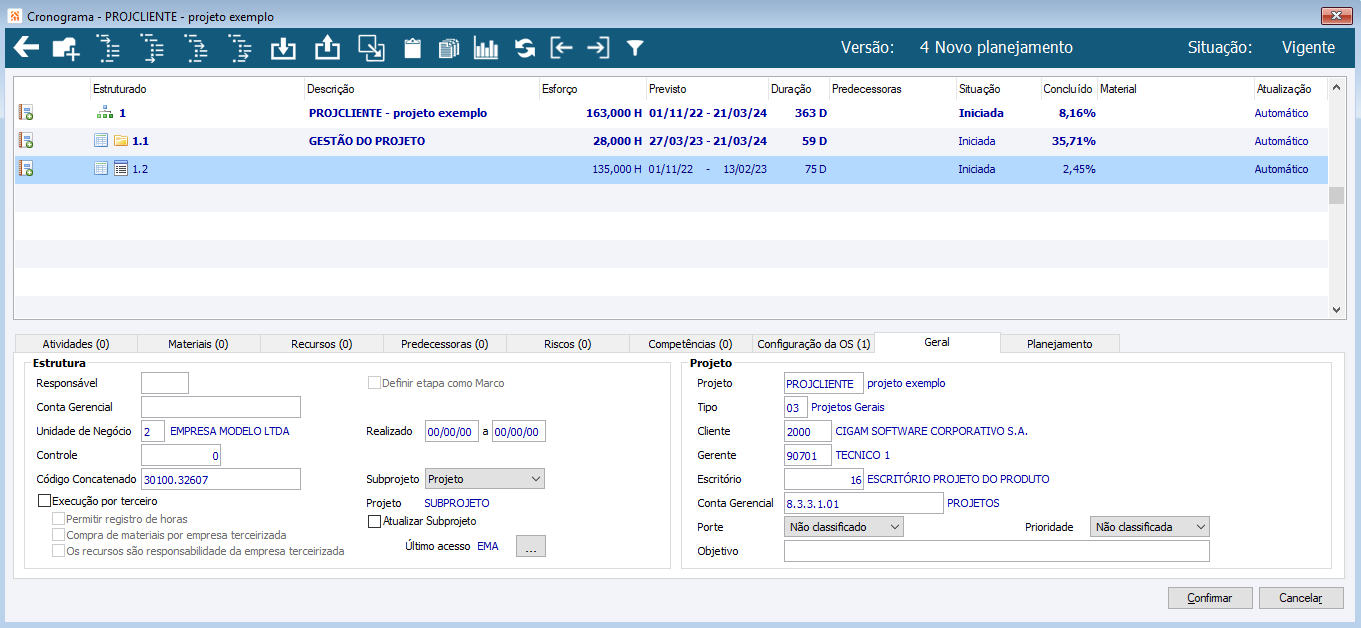Open the Subprojeto dropdown
The image size is (1361, 628).
[x=485, y=479]
